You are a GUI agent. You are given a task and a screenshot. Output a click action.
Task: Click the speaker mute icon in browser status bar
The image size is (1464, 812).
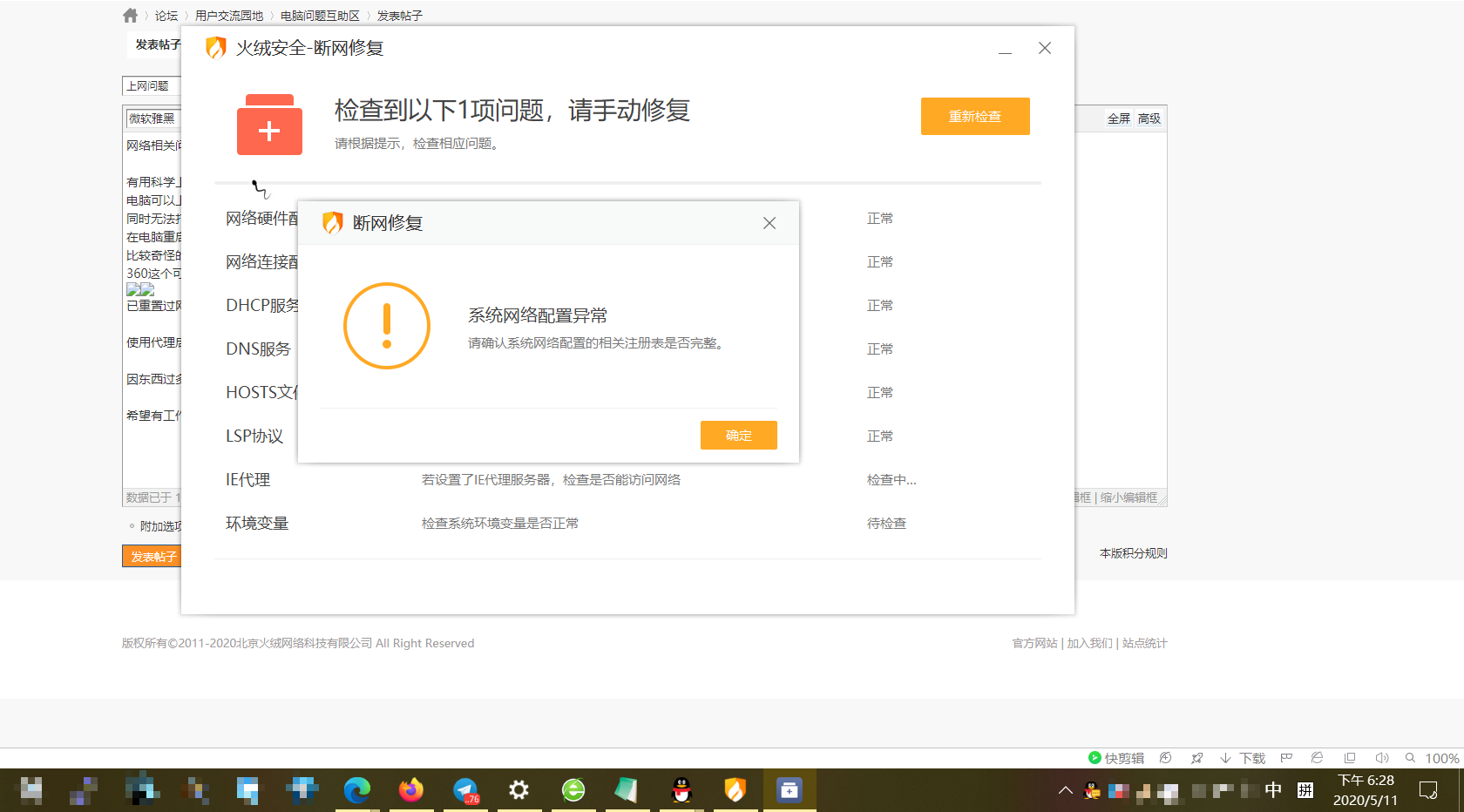click(x=1381, y=758)
